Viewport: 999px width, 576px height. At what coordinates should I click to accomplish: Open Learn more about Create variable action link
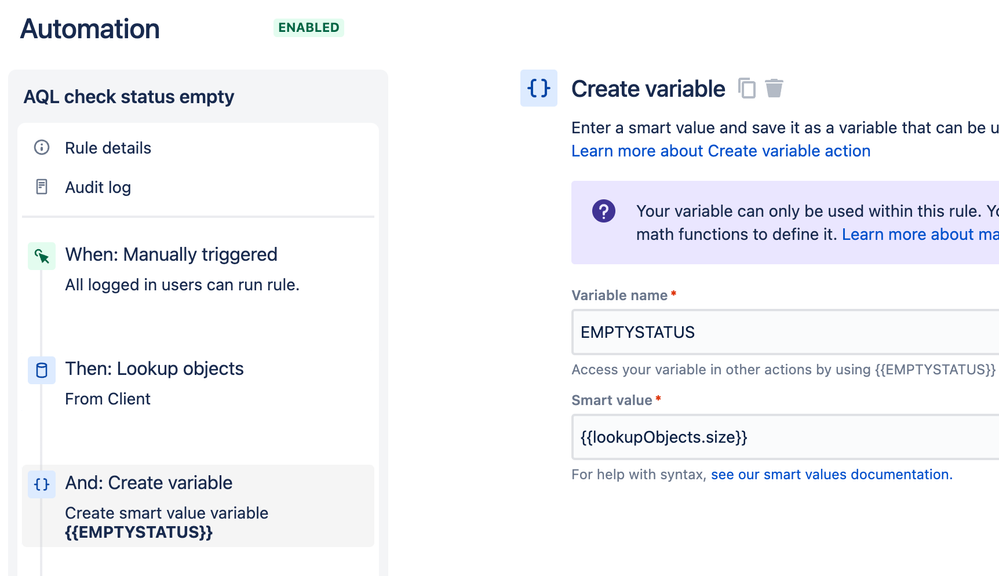click(x=721, y=151)
